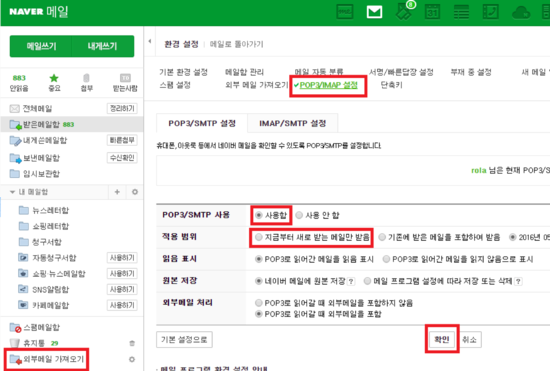Open 뉴스레터함 folder
The image size is (550, 371).
tap(44, 210)
